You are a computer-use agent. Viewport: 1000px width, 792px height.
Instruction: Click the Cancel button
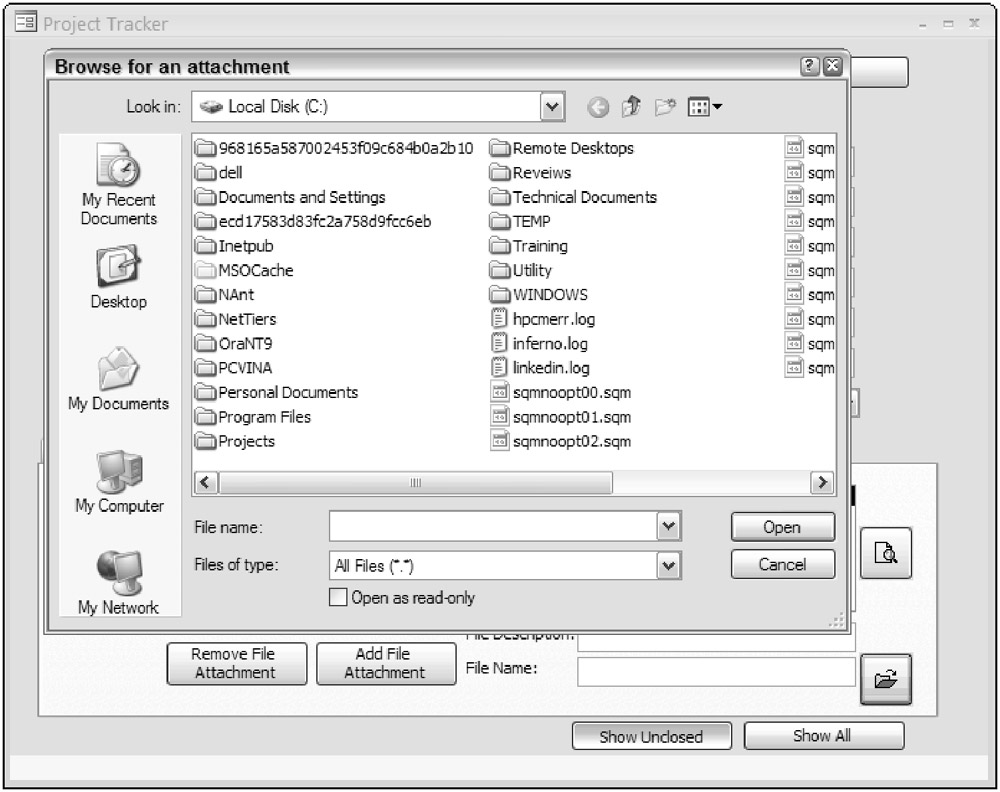[x=782, y=565]
